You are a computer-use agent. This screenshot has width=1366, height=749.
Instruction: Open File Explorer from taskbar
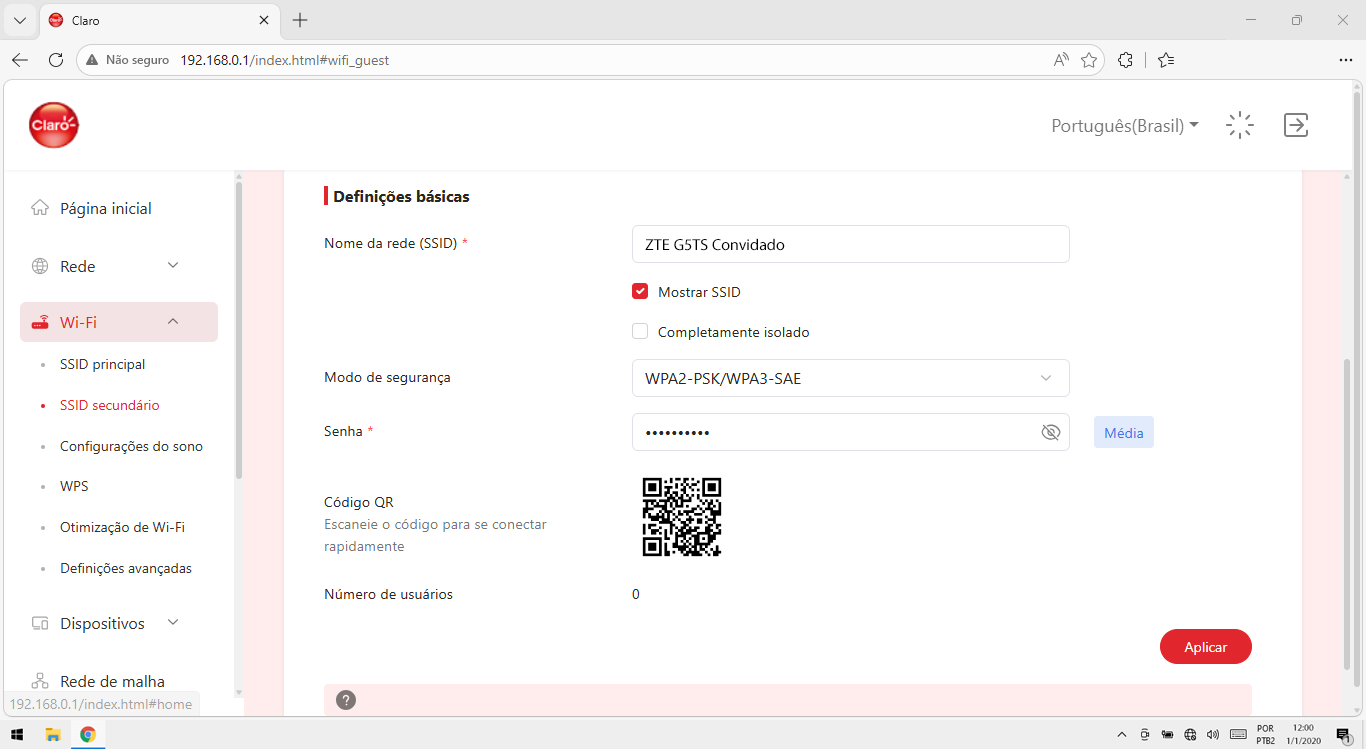click(x=53, y=734)
